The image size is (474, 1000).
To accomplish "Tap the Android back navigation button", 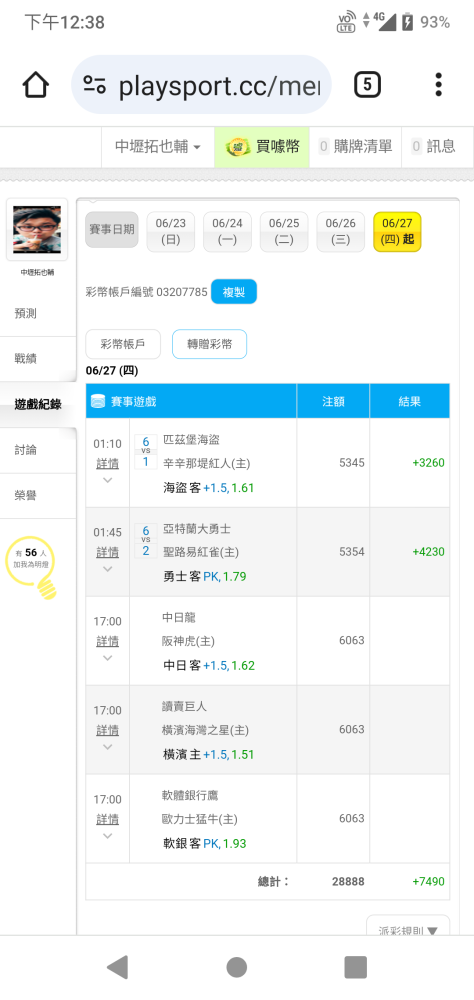I will (x=118, y=967).
